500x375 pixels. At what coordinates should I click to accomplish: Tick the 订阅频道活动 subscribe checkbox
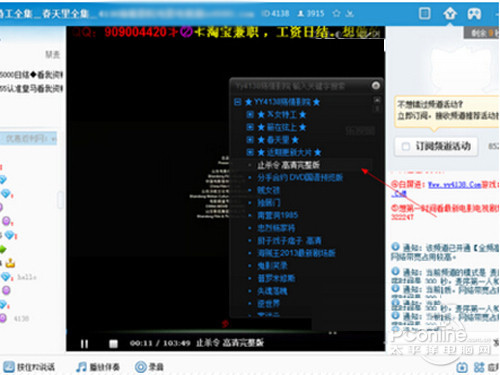(406, 146)
